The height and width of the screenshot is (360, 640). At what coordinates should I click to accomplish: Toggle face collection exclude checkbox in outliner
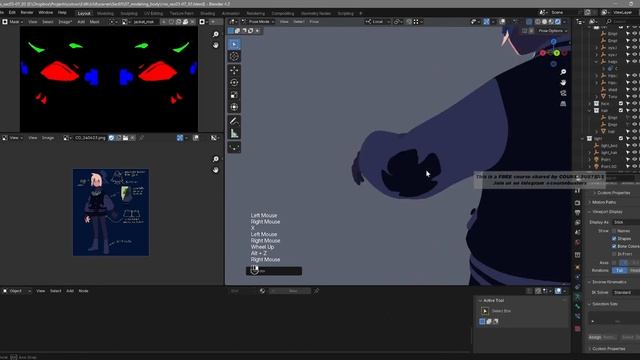coord(621,104)
